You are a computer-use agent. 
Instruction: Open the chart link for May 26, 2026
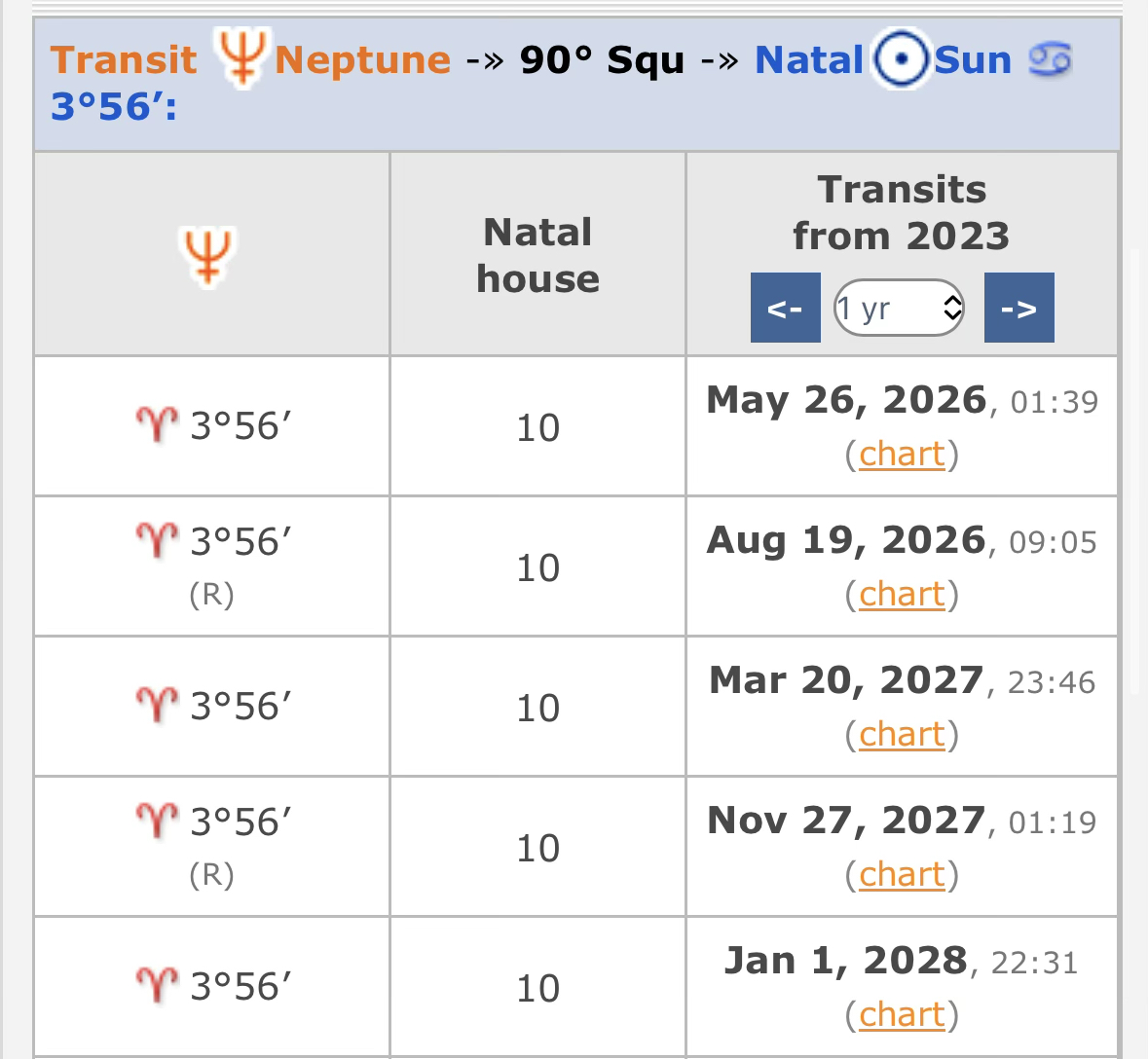[902, 454]
